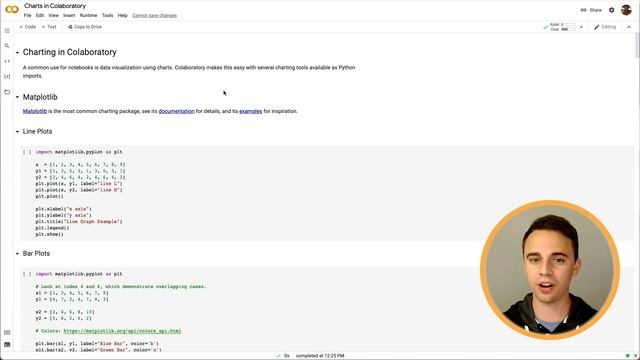Open the documentation hyperlink

[x=176, y=111]
